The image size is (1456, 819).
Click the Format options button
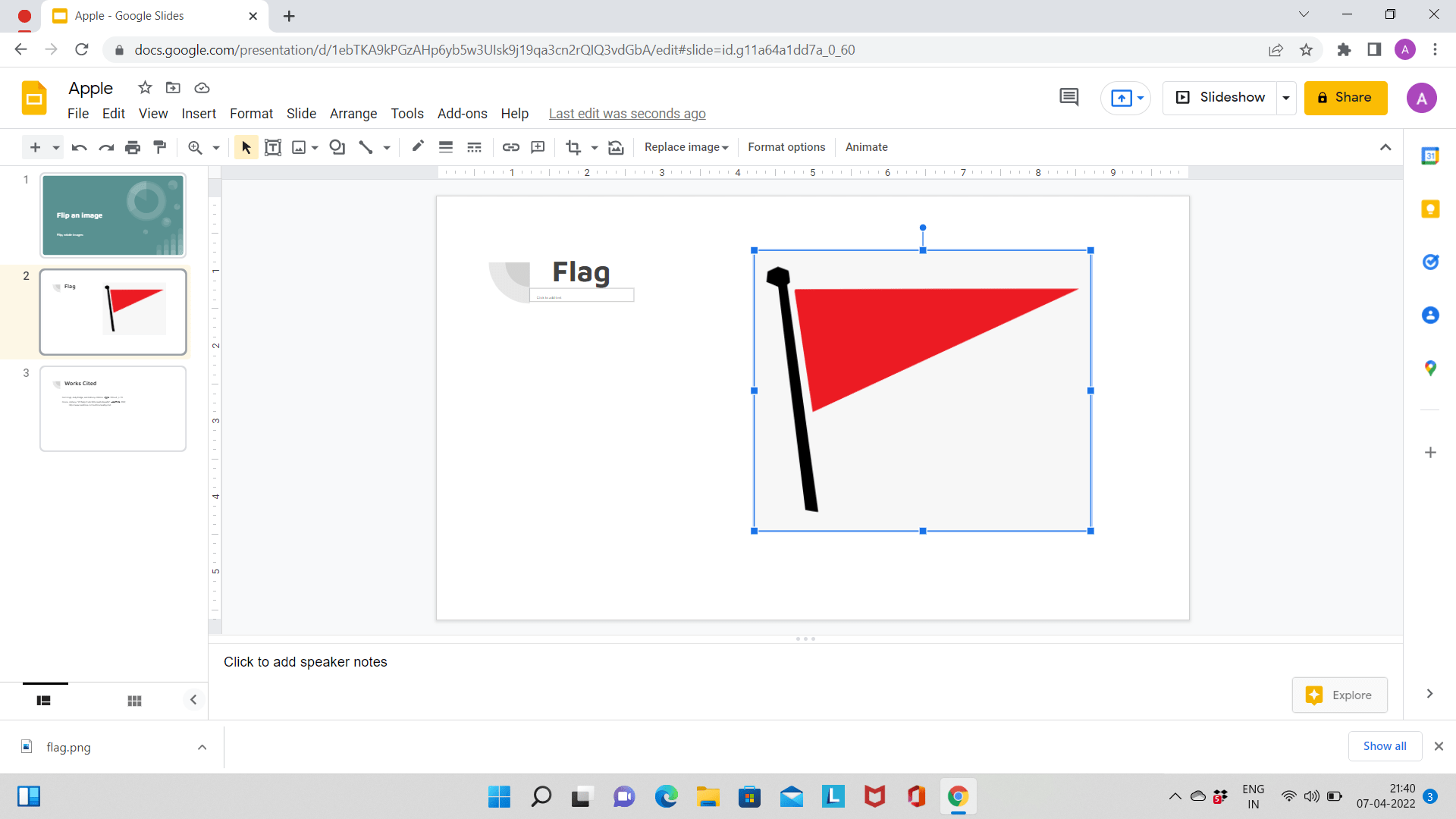(787, 147)
